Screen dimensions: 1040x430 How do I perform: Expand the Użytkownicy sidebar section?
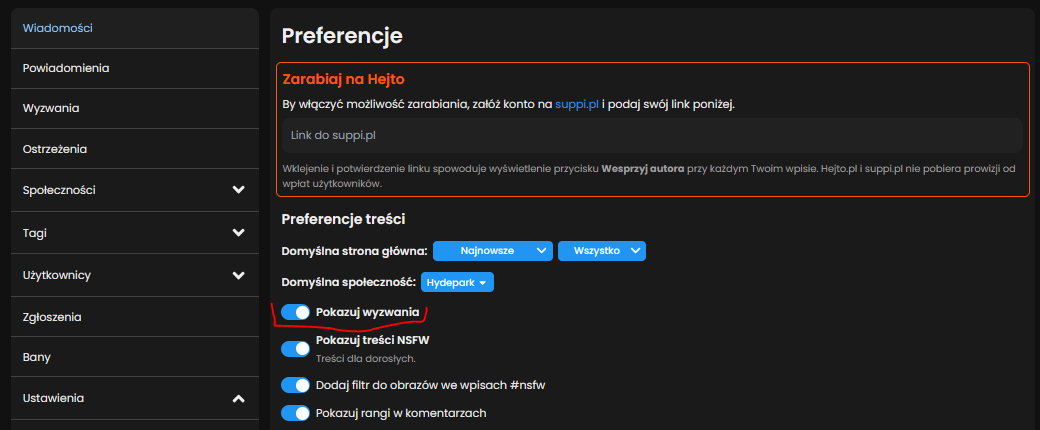tap(238, 275)
